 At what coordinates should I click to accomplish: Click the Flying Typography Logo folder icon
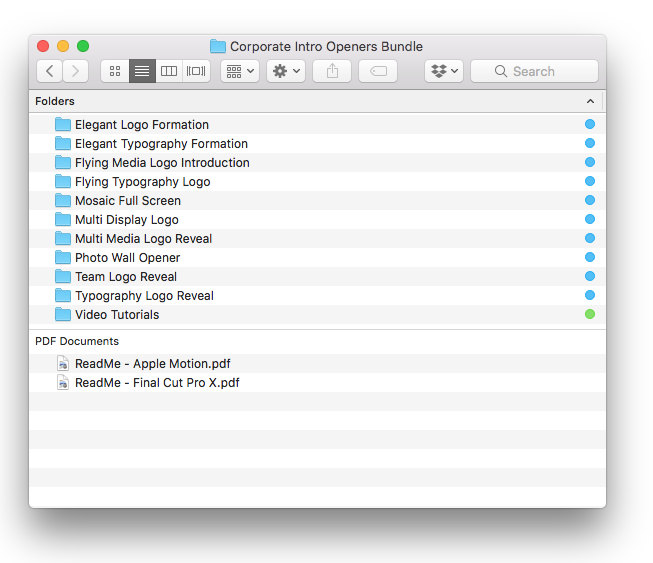point(63,181)
